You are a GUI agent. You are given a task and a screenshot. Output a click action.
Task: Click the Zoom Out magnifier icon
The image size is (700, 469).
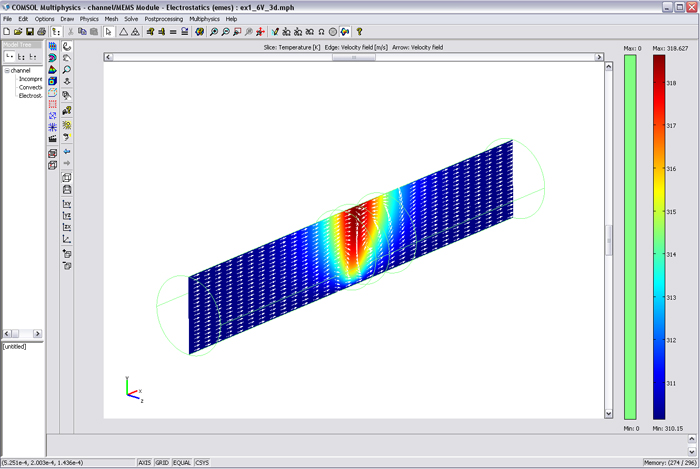click(225, 32)
